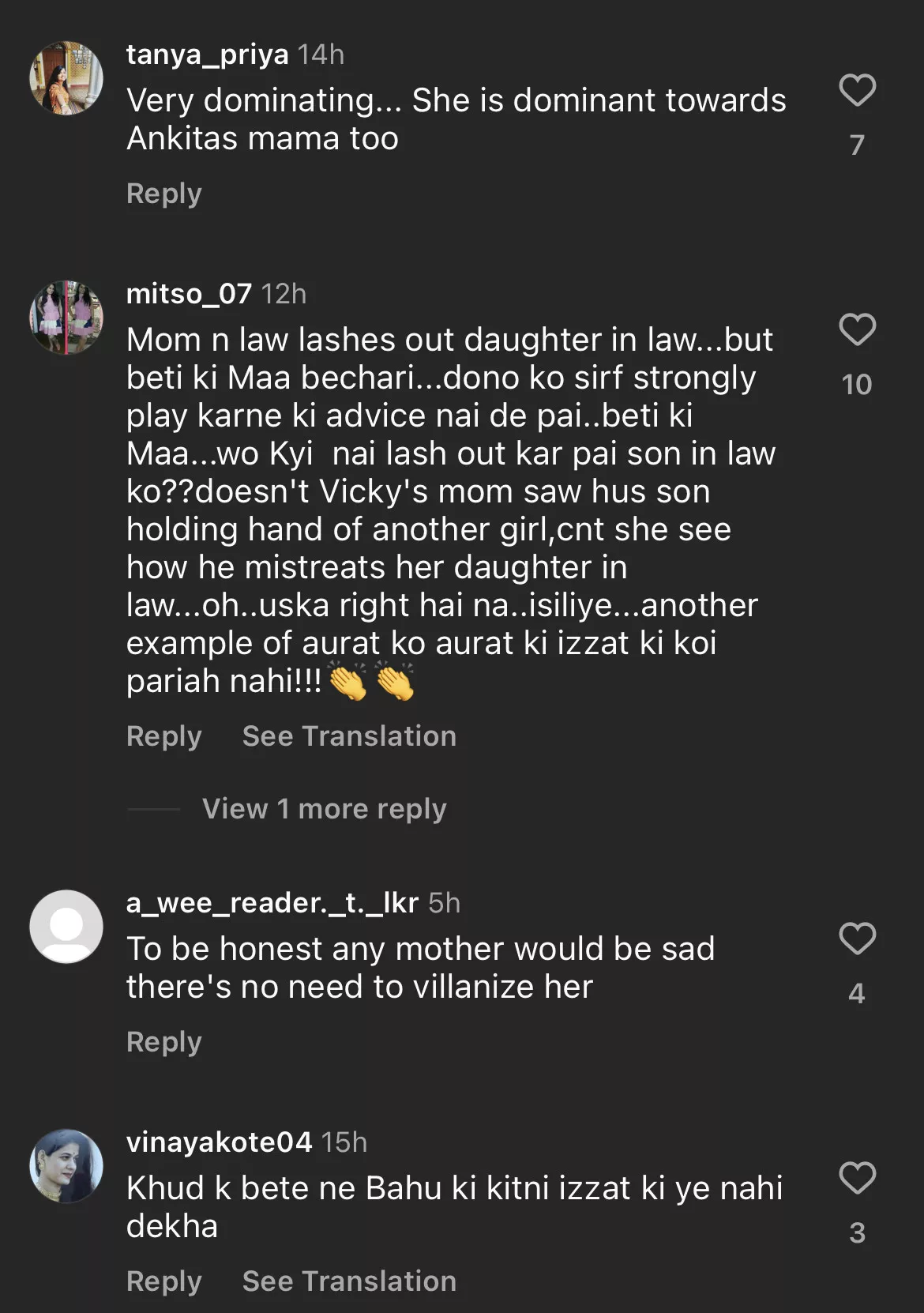Expand "View 1 more reply"
This screenshot has height=1313, width=924.
tap(324, 809)
